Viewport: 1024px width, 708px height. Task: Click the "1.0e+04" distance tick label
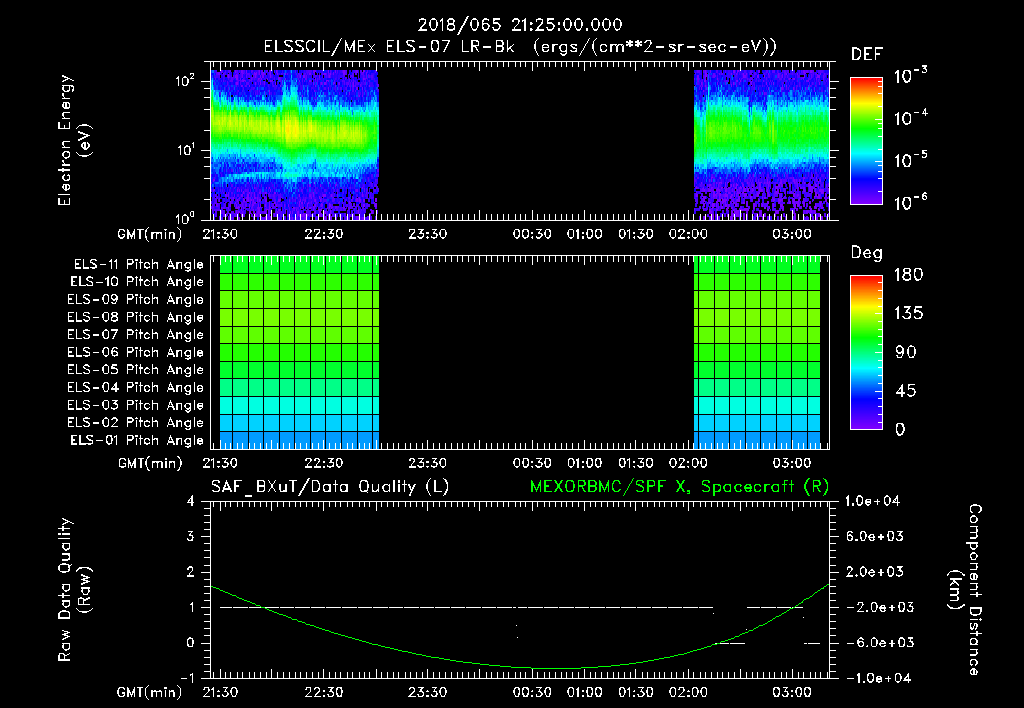[872, 501]
